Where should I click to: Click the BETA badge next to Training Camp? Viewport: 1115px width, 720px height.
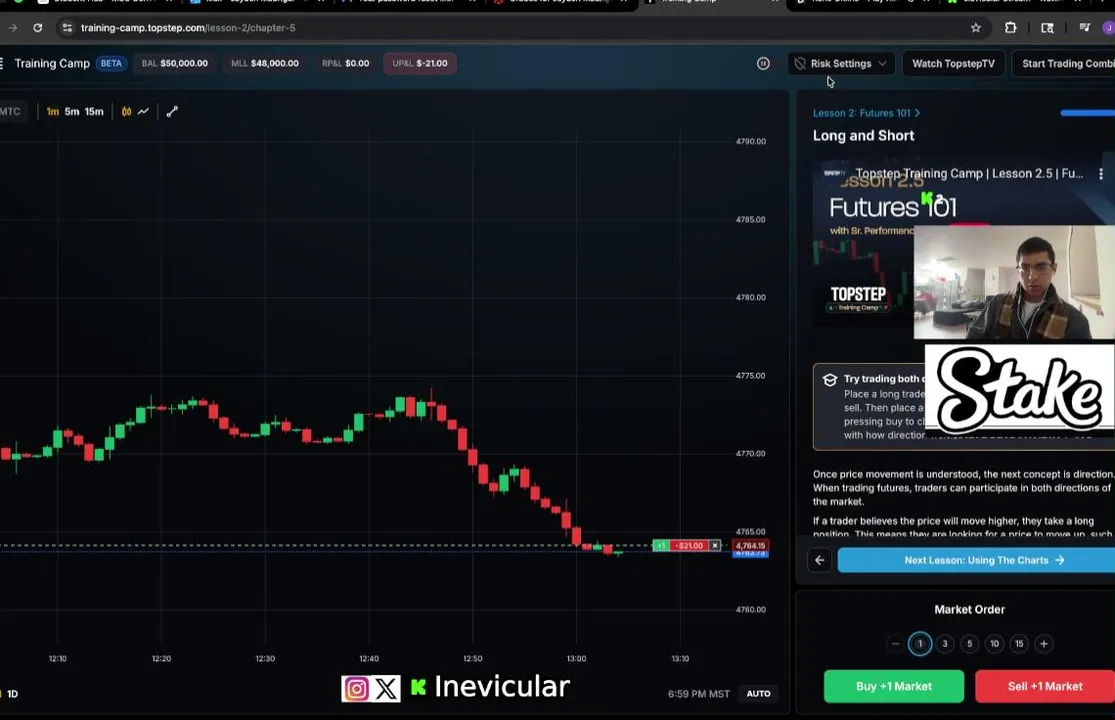coord(111,63)
